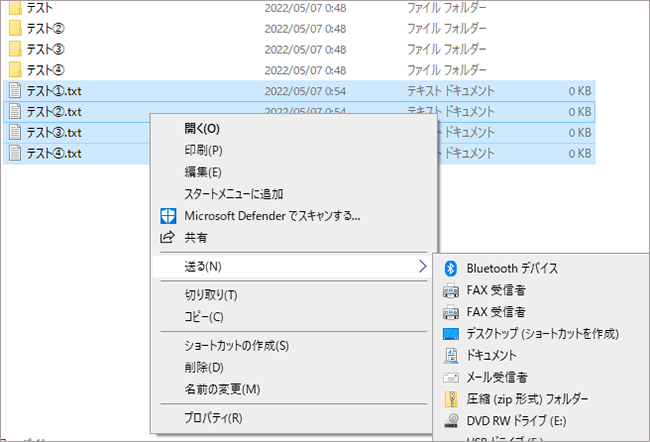This screenshot has height=442, width=650.
Task: Send to 圧縮 (zip 形式) フォルダー
Action: [527, 399]
